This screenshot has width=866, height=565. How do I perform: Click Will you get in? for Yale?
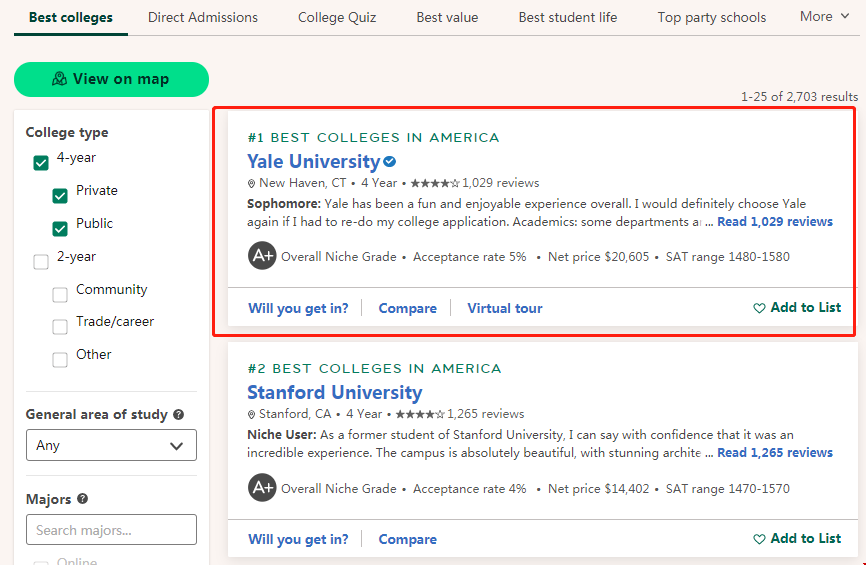[x=298, y=308]
